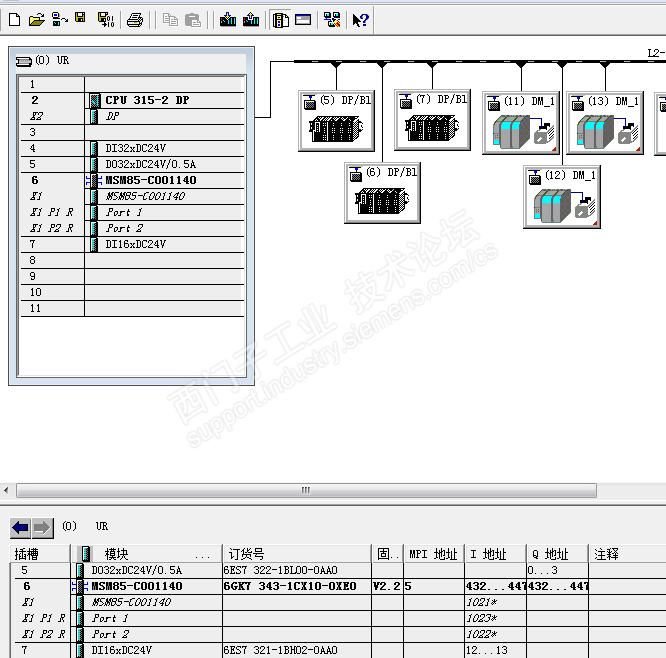
Task: Click Q address cell 0...3
Action: [x=557, y=570]
